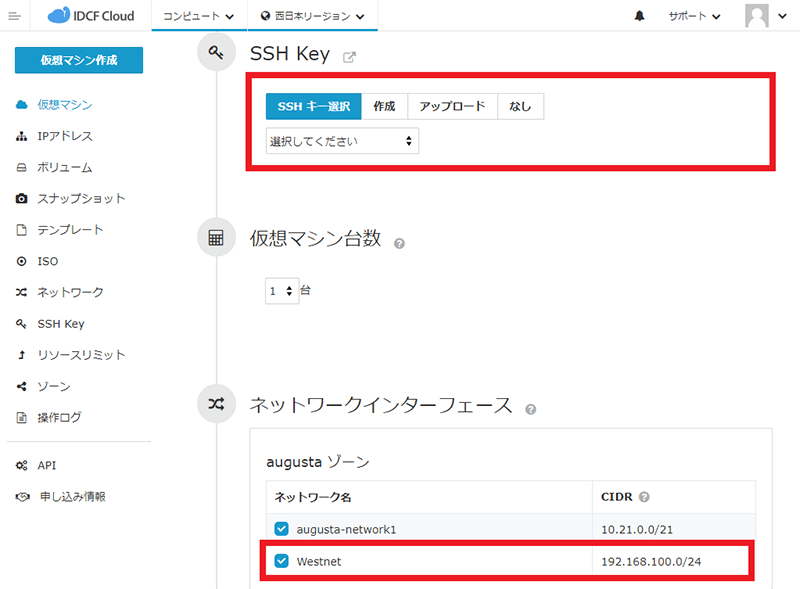Image resolution: width=800 pixels, height=589 pixels.
Task: Uncheck the Westnet network checkbox
Action: (x=281, y=561)
